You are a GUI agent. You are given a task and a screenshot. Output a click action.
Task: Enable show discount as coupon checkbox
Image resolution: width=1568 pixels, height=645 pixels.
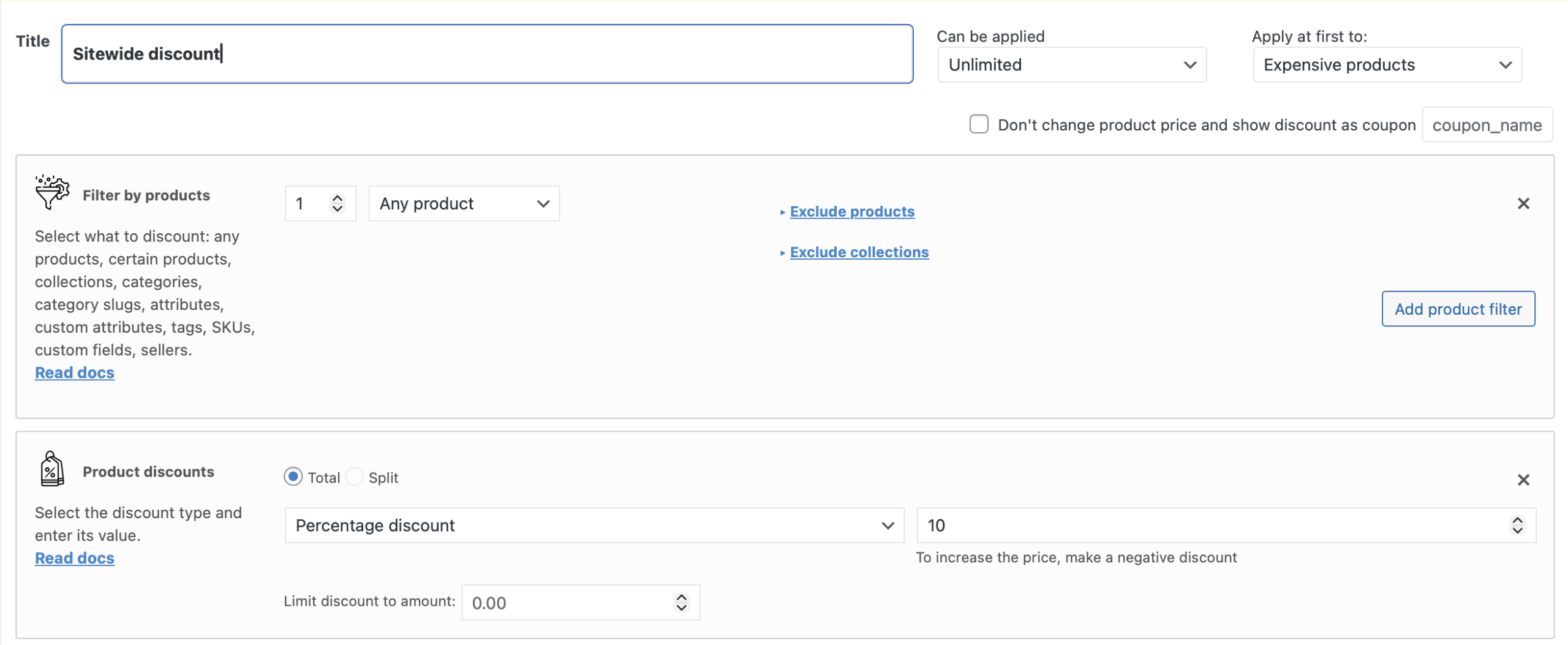point(978,124)
